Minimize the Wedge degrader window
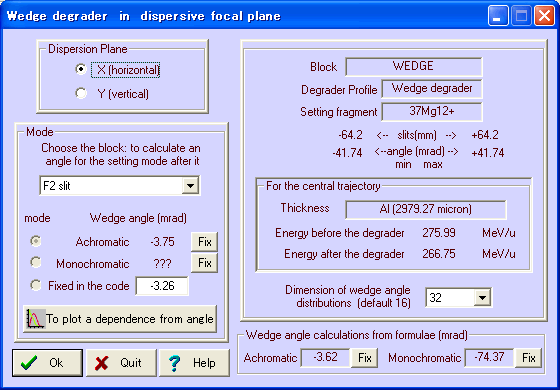Image resolution: width=560 pixels, height=390 pixels. pyautogui.click(x=498, y=16)
